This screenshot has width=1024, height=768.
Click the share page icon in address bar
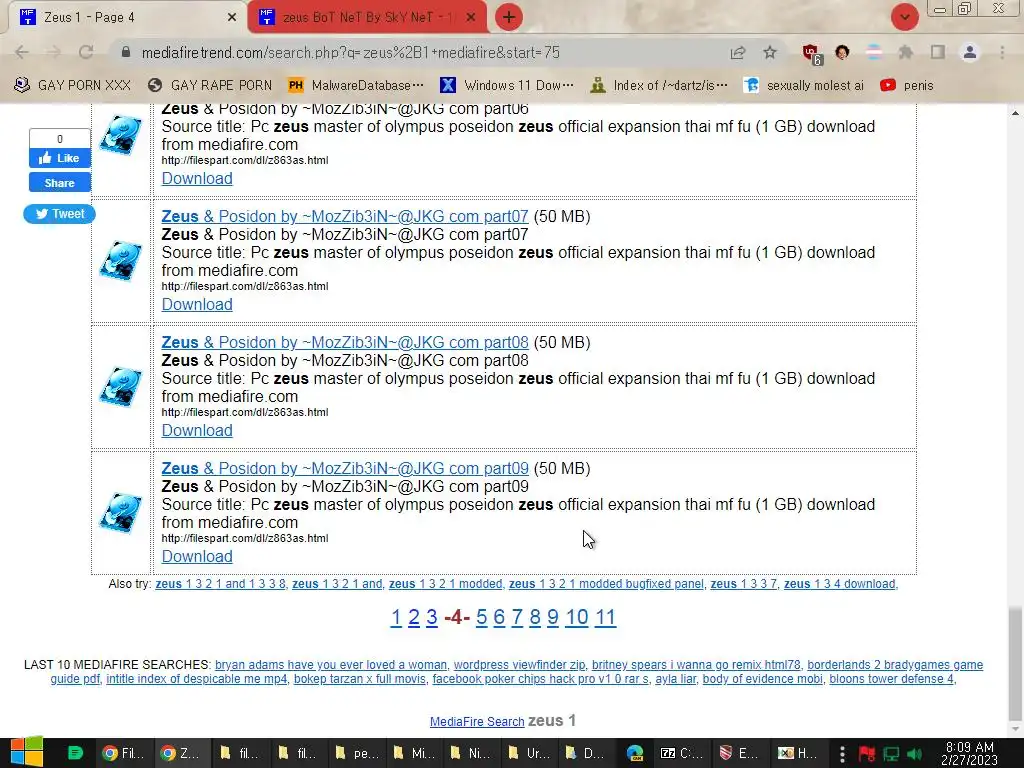click(x=738, y=52)
